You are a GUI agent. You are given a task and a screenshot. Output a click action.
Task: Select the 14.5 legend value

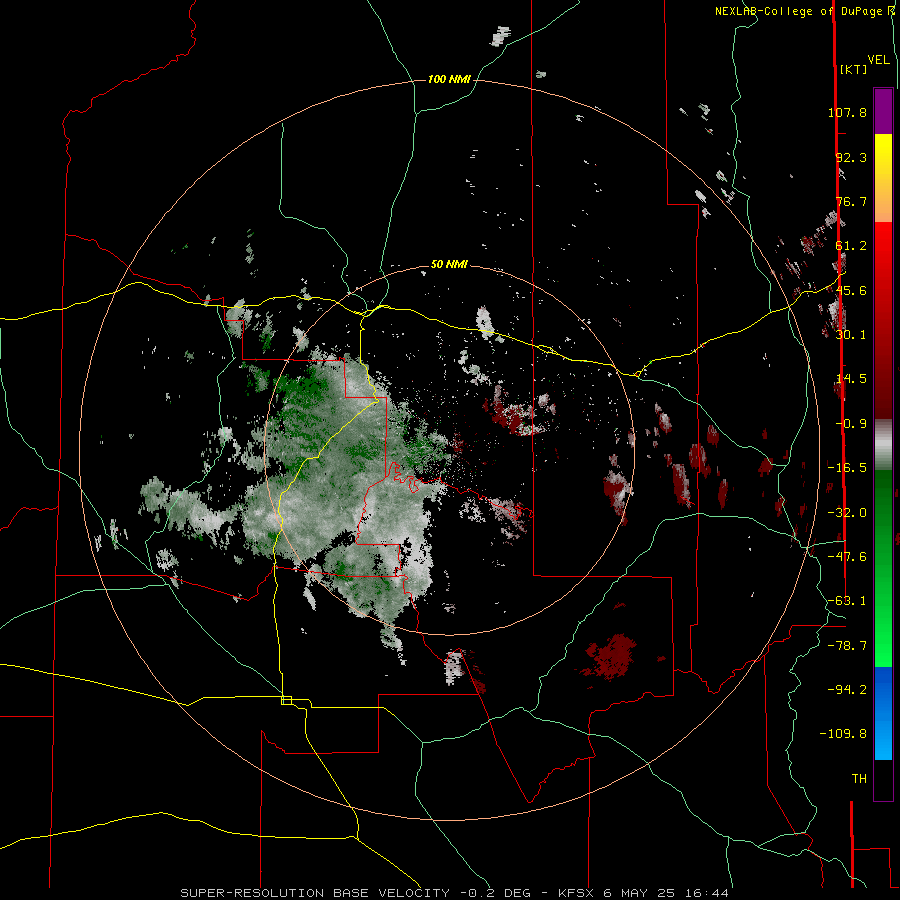pyautogui.click(x=851, y=379)
